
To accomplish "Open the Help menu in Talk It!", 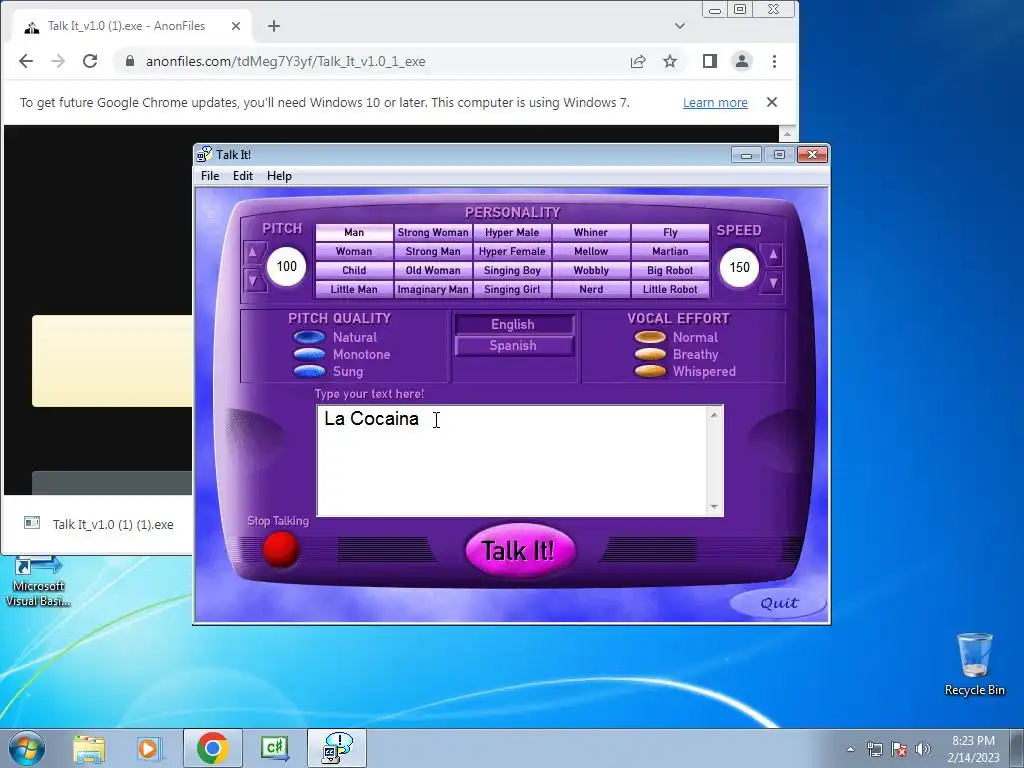I will pos(280,176).
